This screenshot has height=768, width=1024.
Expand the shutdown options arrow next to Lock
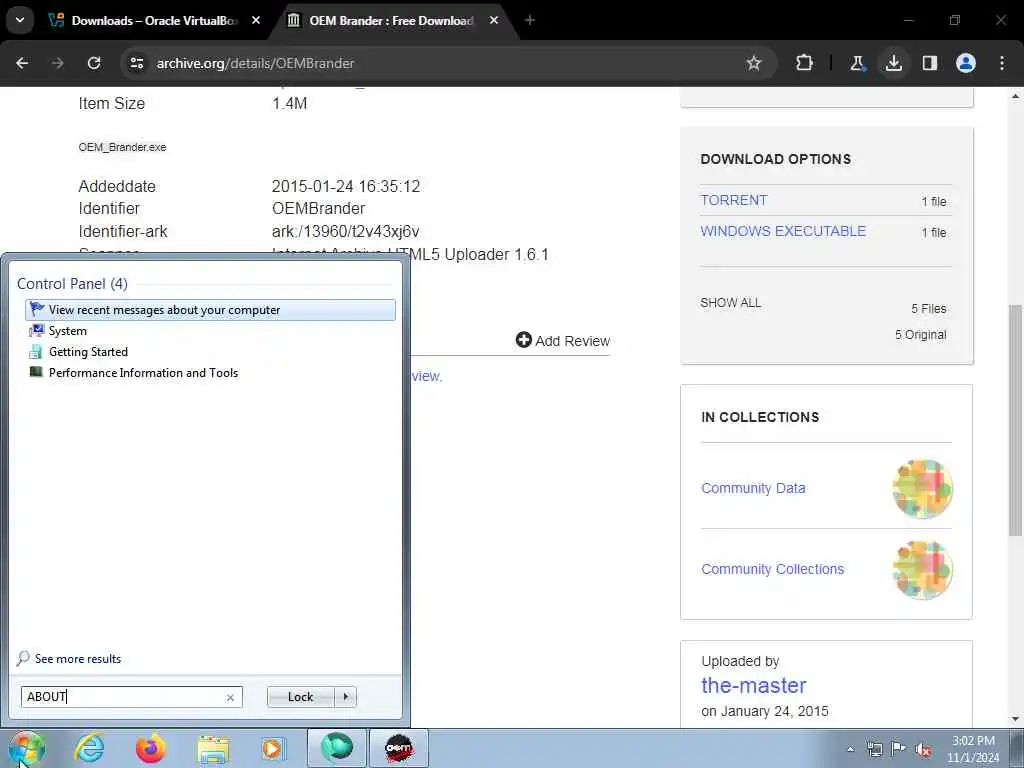tap(345, 697)
